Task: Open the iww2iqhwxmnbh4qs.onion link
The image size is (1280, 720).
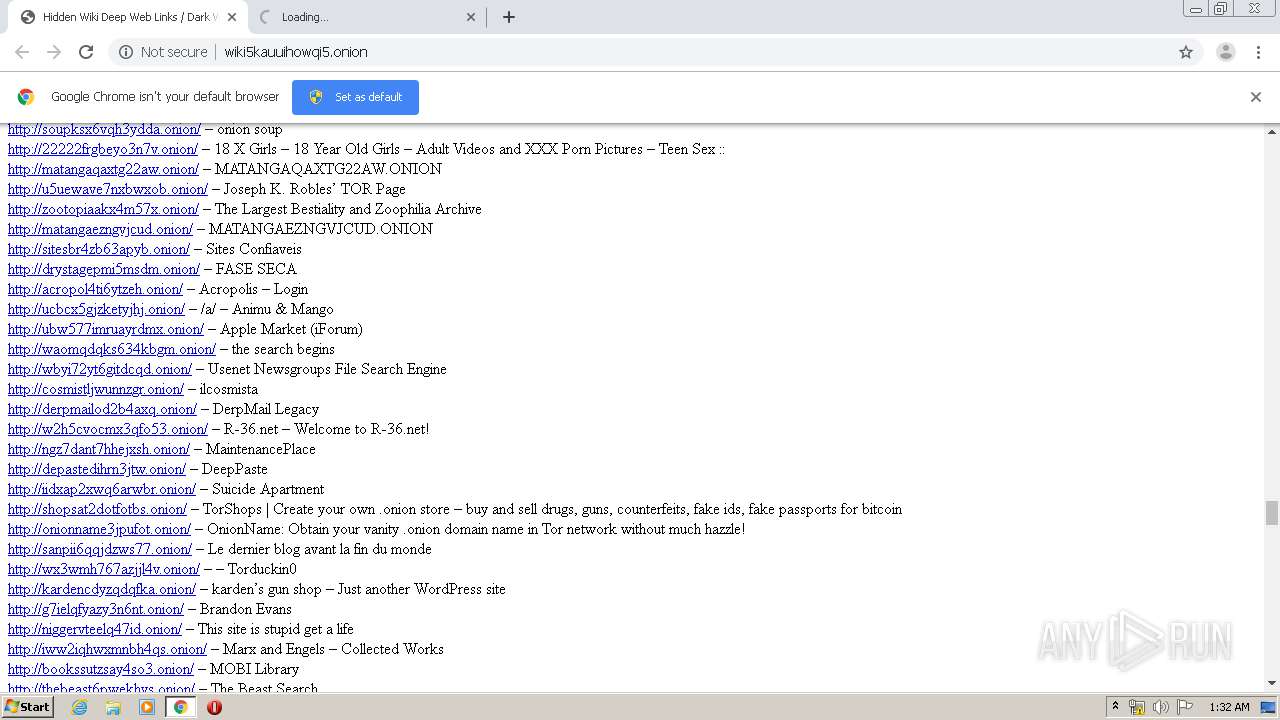Action: pyautogui.click(x=107, y=649)
